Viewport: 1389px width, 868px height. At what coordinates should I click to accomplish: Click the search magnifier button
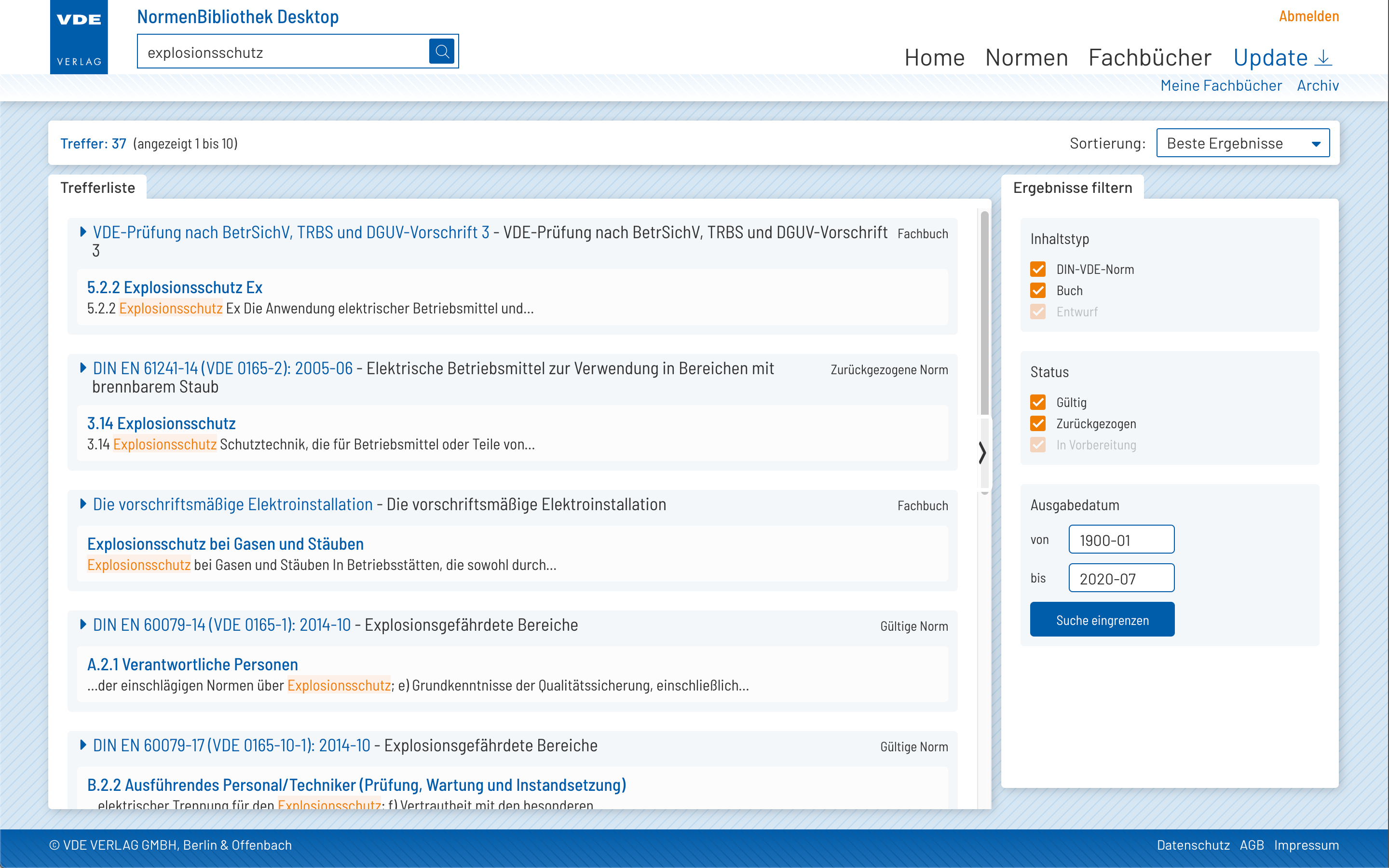pyautogui.click(x=441, y=52)
